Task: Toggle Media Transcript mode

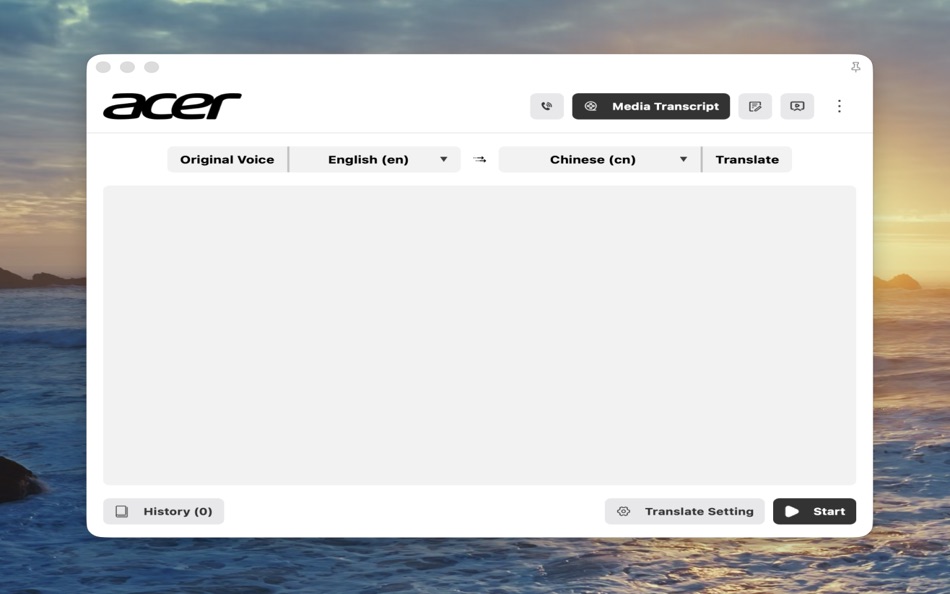Action: click(651, 106)
